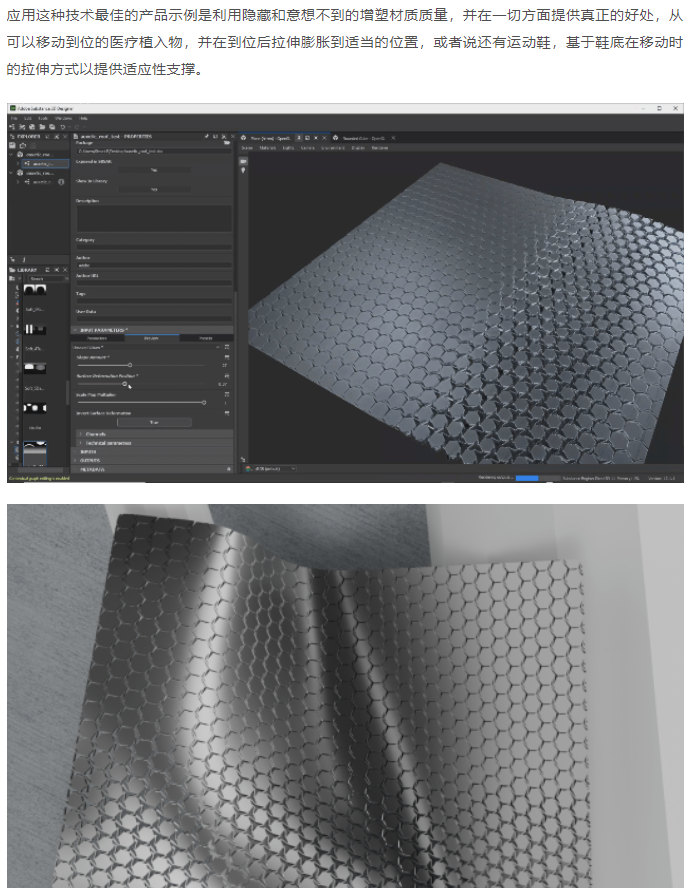Image resolution: width=698 pixels, height=888 pixels.
Task: Open the Lights menu in 3D View
Action: pyautogui.click(x=288, y=148)
